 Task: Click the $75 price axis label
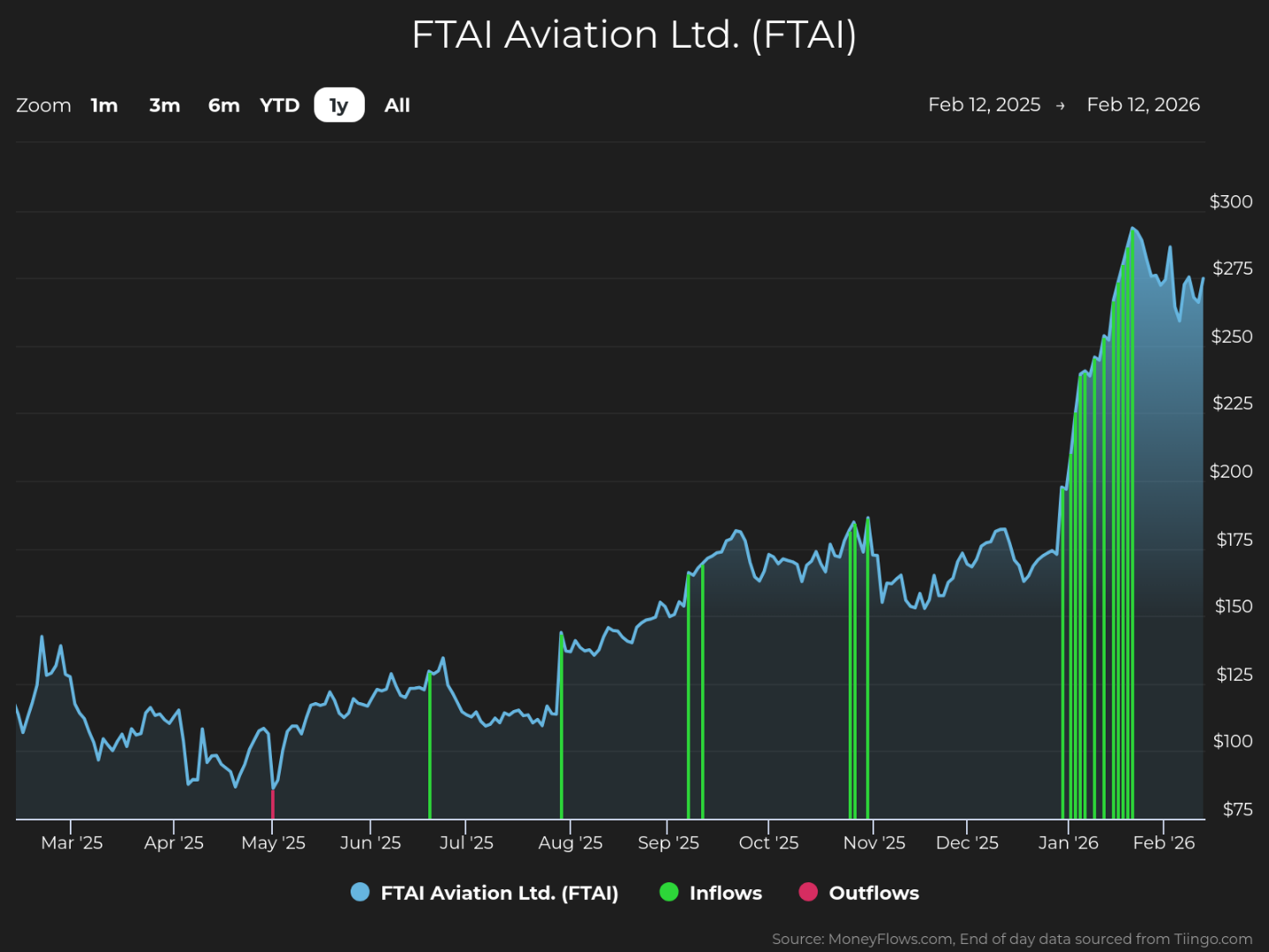[1237, 810]
